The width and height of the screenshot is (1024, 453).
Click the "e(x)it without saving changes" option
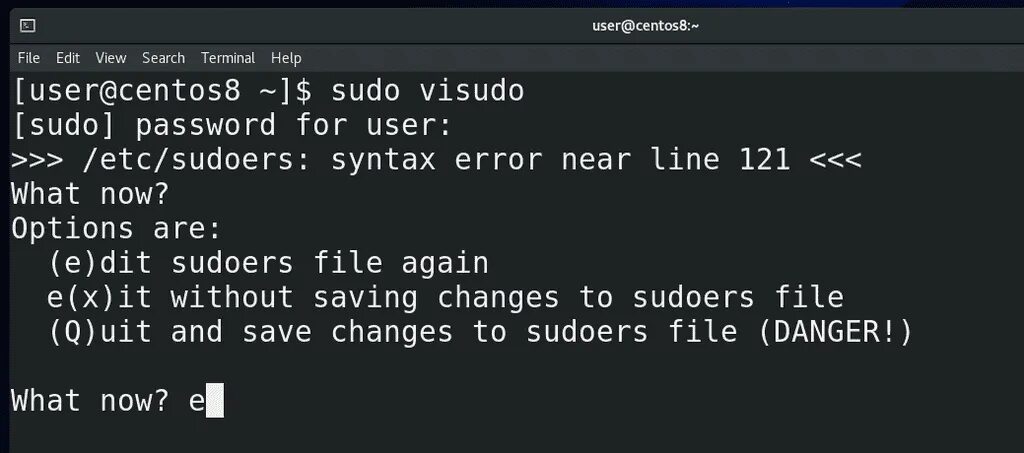pyautogui.click(x=445, y=298)
